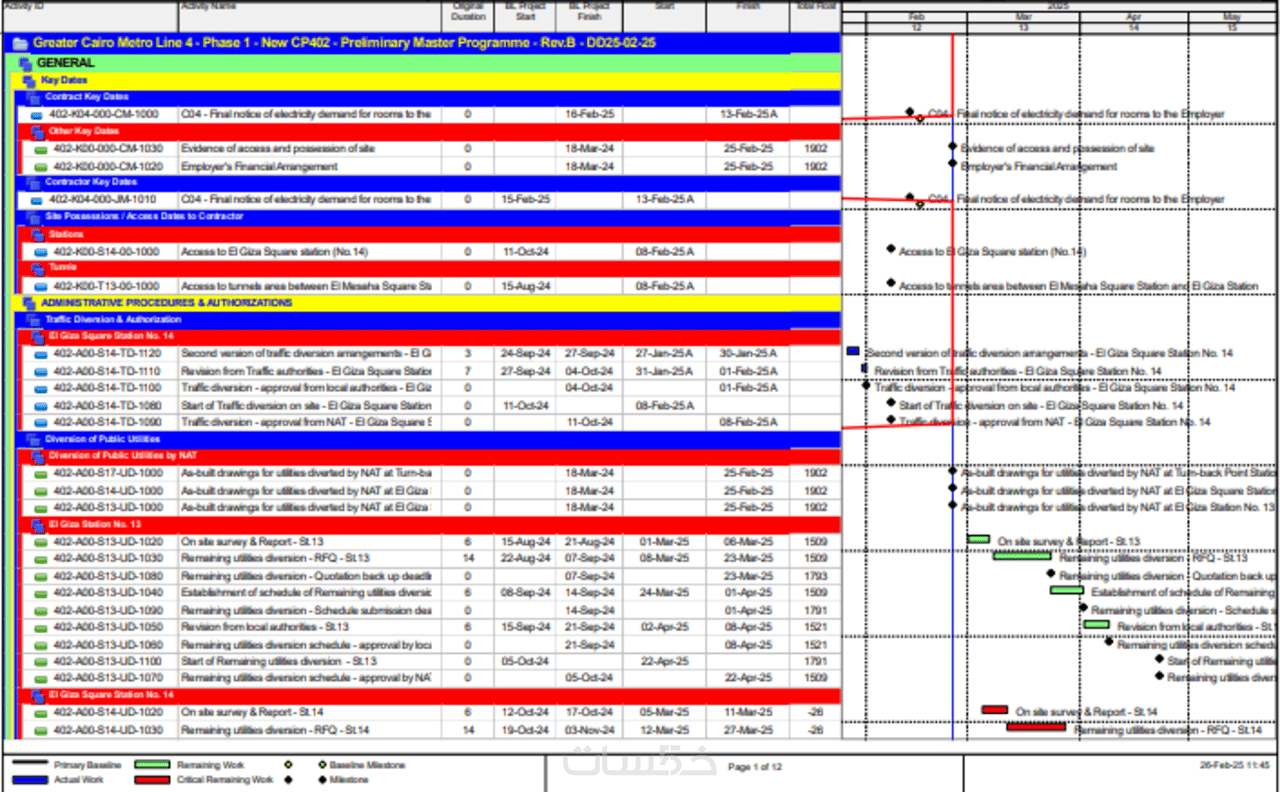Screen dimensions: 1280x792
Task: Click the green On site survey St.13 Gantt bar
Action: tap(978, 540)
